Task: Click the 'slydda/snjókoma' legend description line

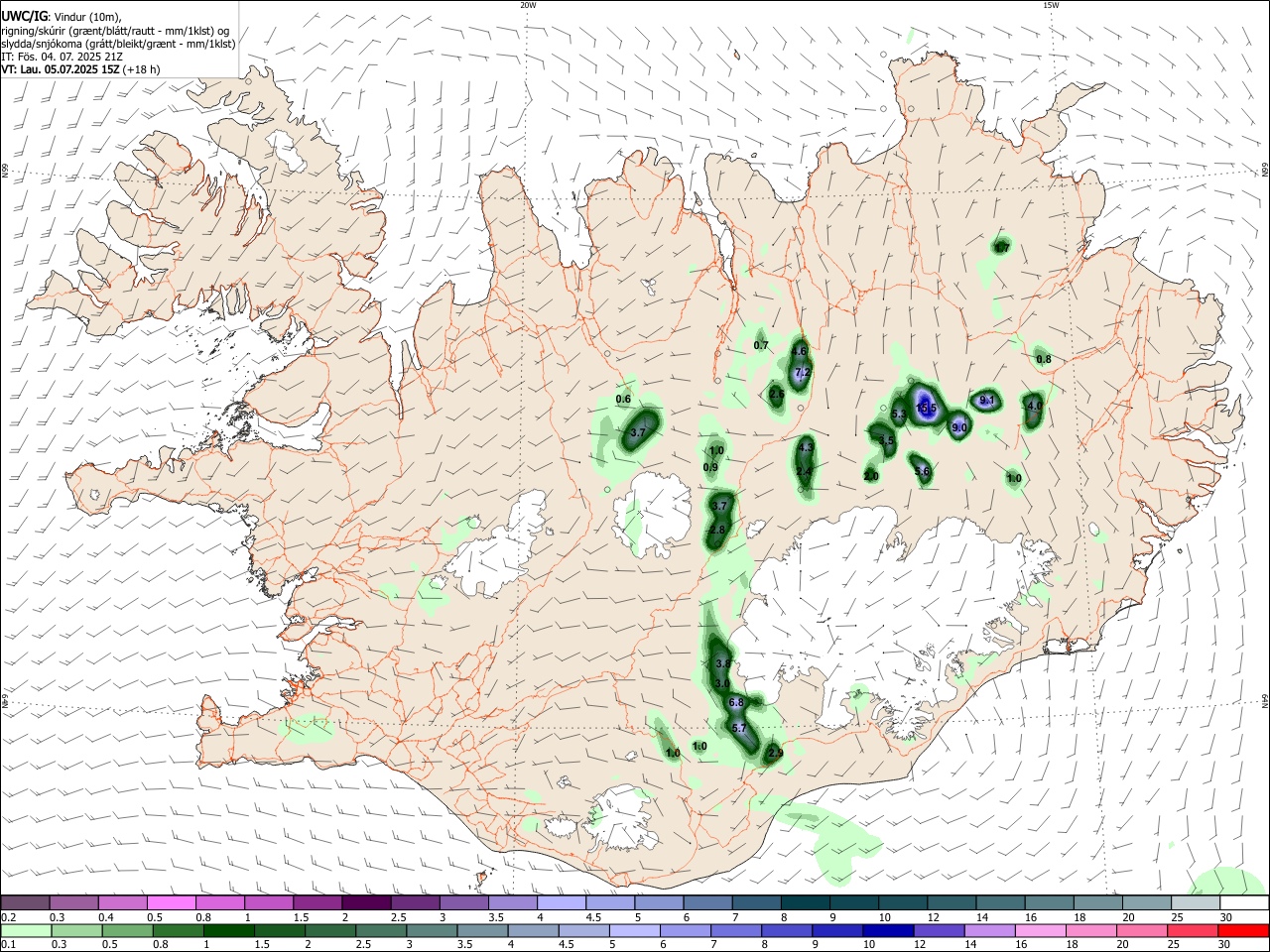Action: (x=118, y=44)
